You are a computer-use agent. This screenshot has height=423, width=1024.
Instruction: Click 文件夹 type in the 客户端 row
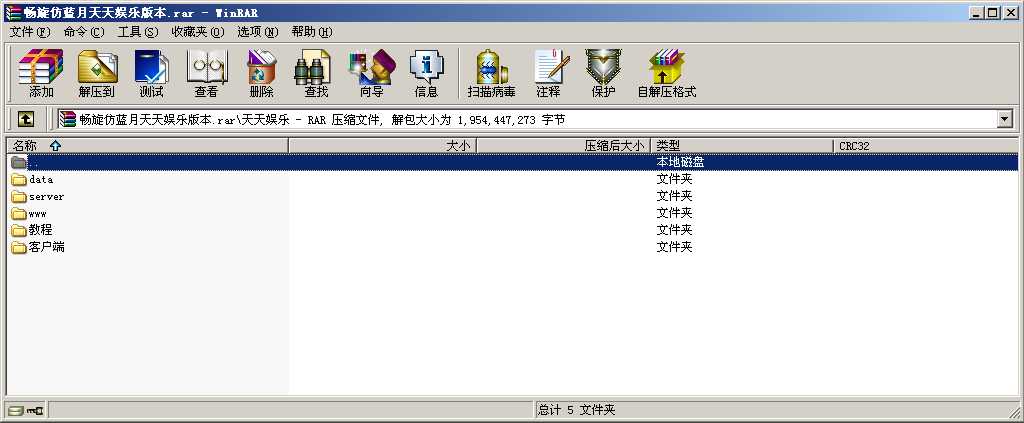tap(675, 247)
